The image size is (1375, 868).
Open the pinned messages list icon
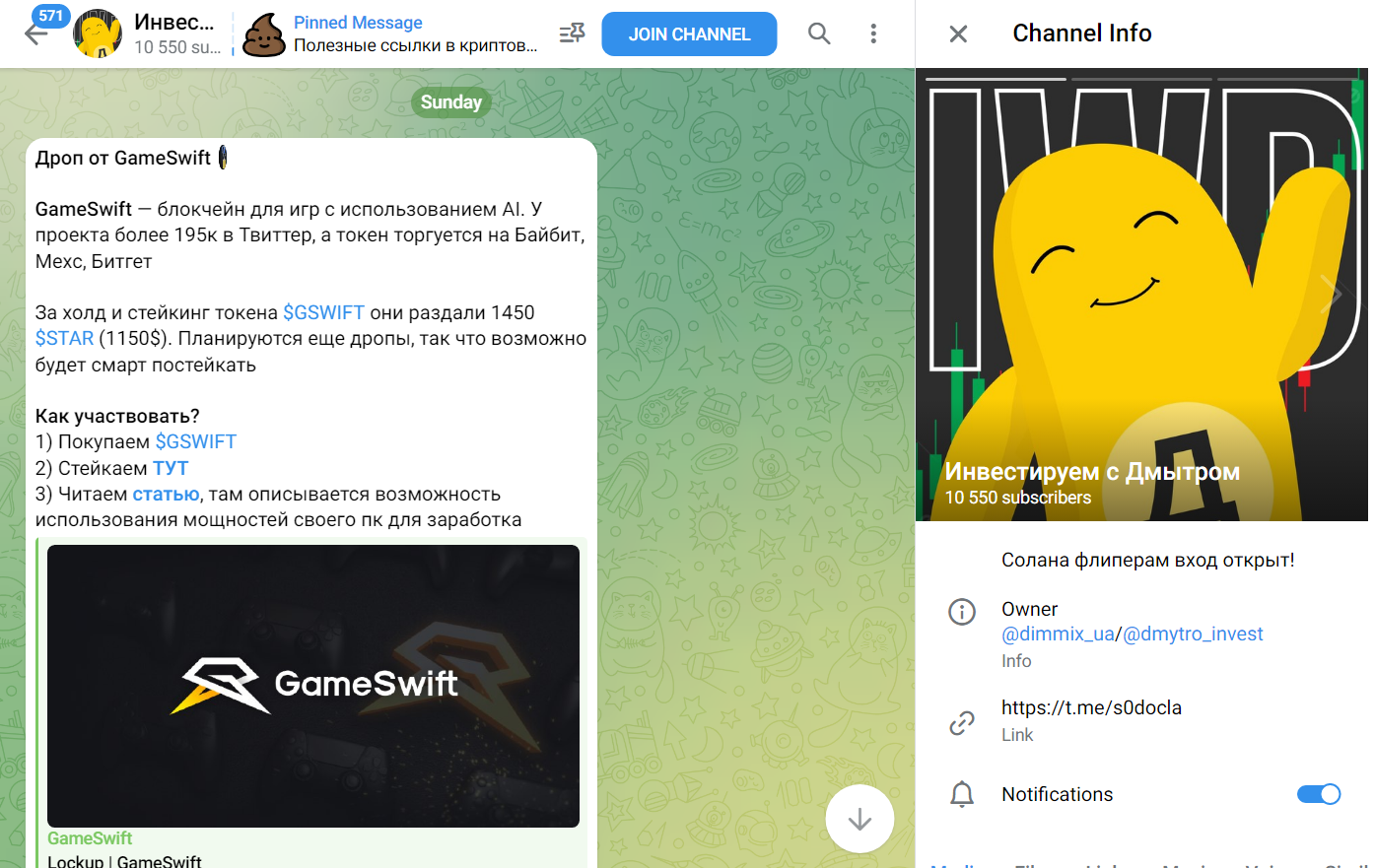[x=572, y=33]
